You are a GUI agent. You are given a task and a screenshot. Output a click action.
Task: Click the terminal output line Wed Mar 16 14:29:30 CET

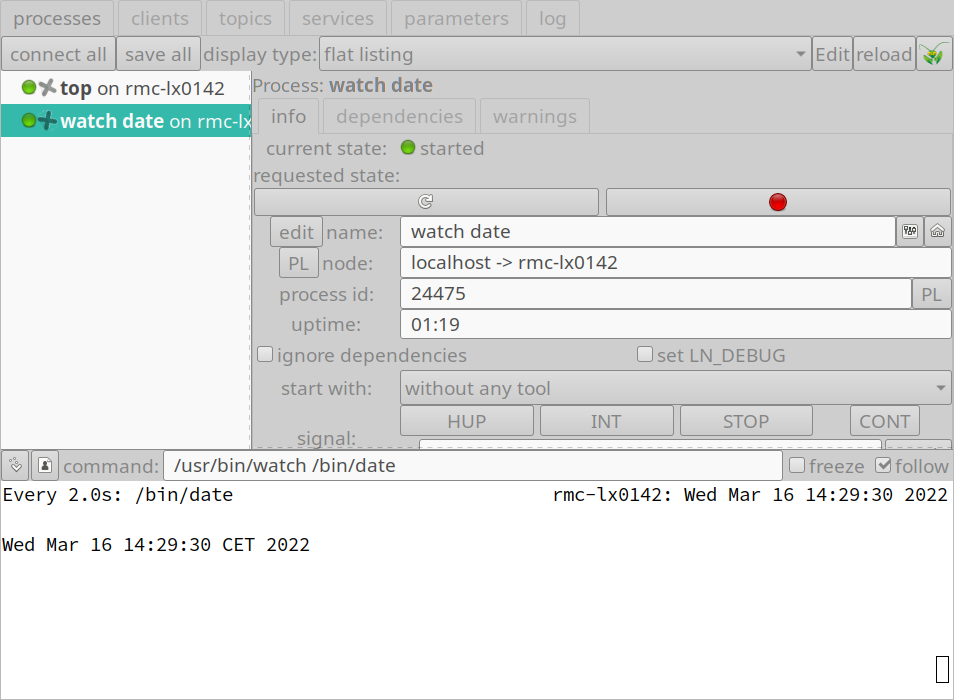pos(156,544)
